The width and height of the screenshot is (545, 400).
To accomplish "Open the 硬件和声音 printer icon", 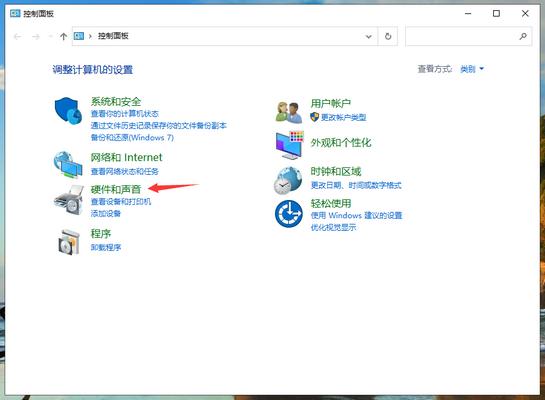I will click(69, 200).
